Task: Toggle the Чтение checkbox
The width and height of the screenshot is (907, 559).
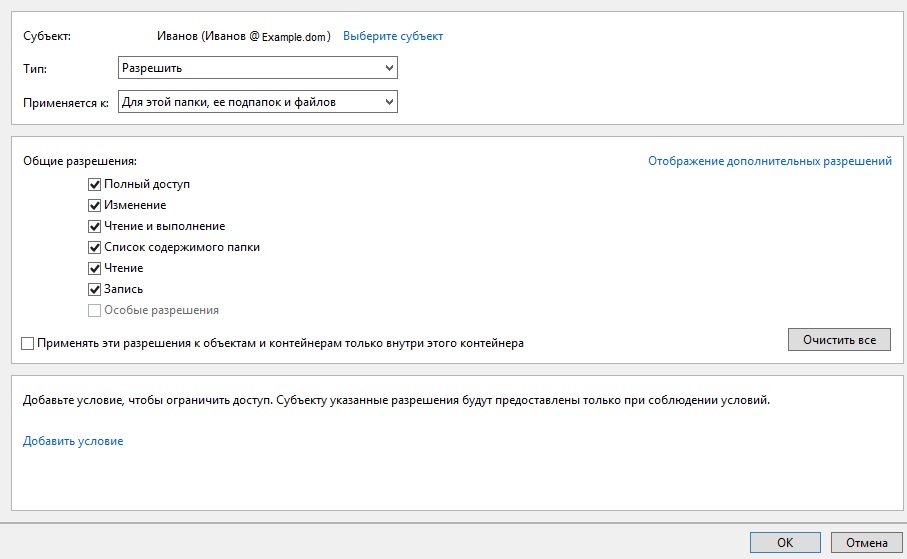Action: (95, 268)
